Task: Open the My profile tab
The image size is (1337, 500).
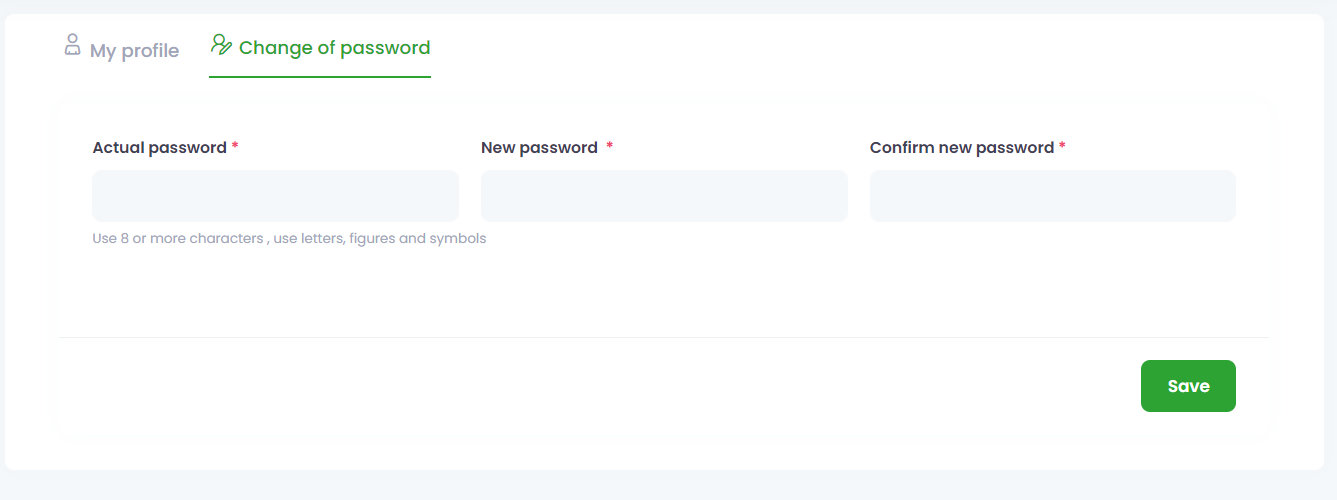Action: (x=134, y=50)
